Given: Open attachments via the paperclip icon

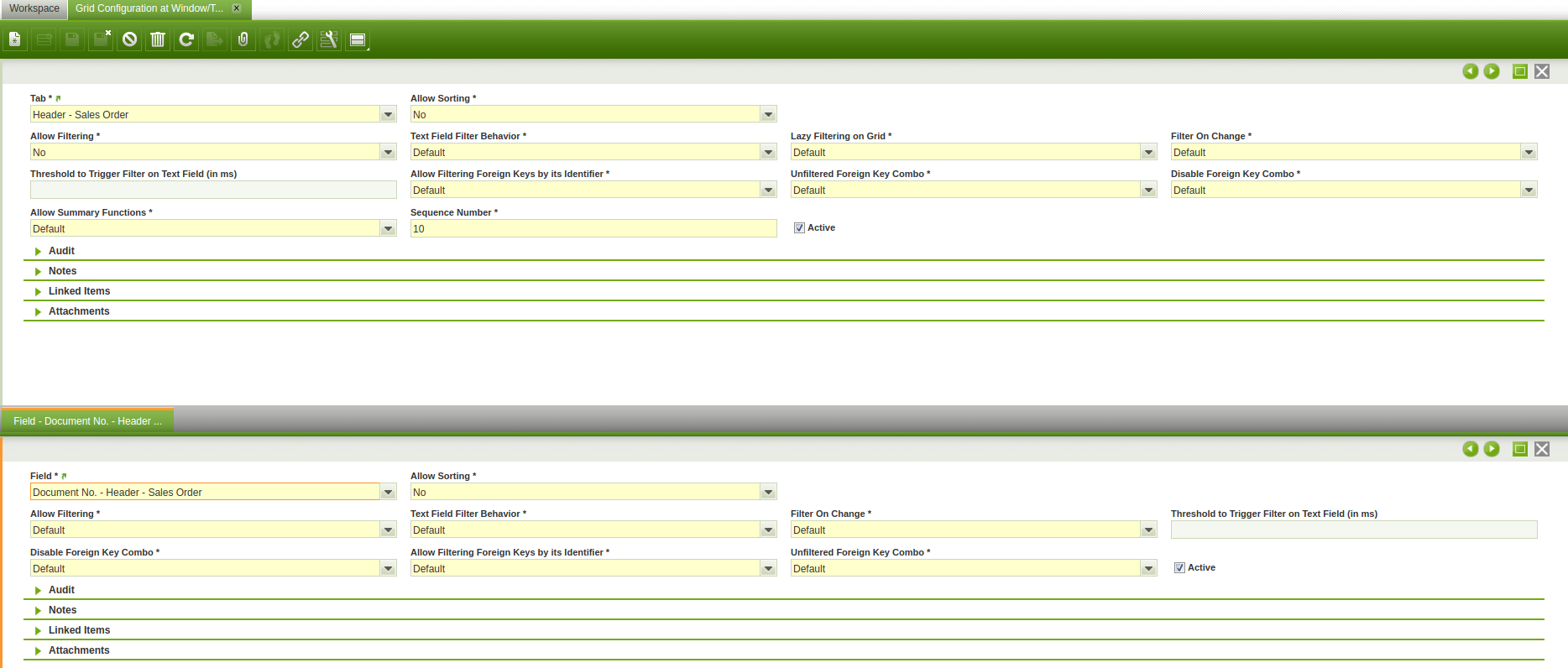Looking at the screenshot, I should pos(243,39).
